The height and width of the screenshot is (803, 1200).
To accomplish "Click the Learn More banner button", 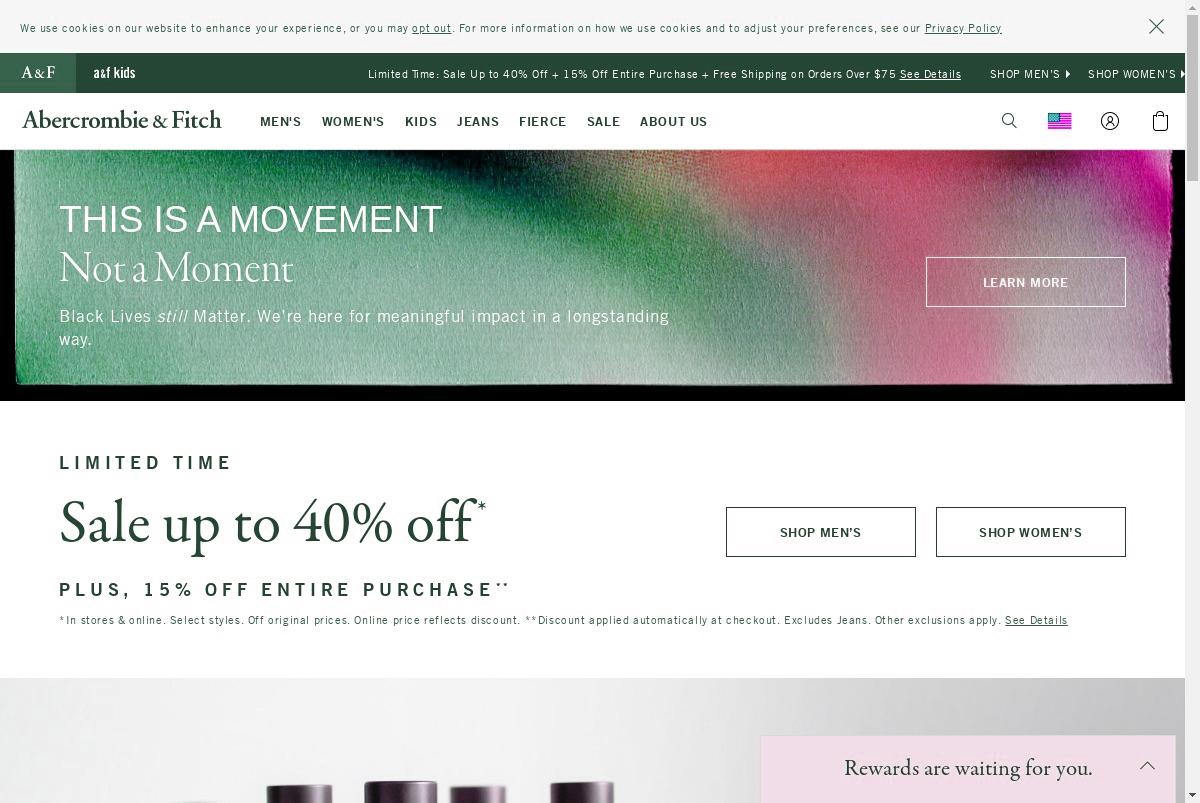I will coord(1026,282).
